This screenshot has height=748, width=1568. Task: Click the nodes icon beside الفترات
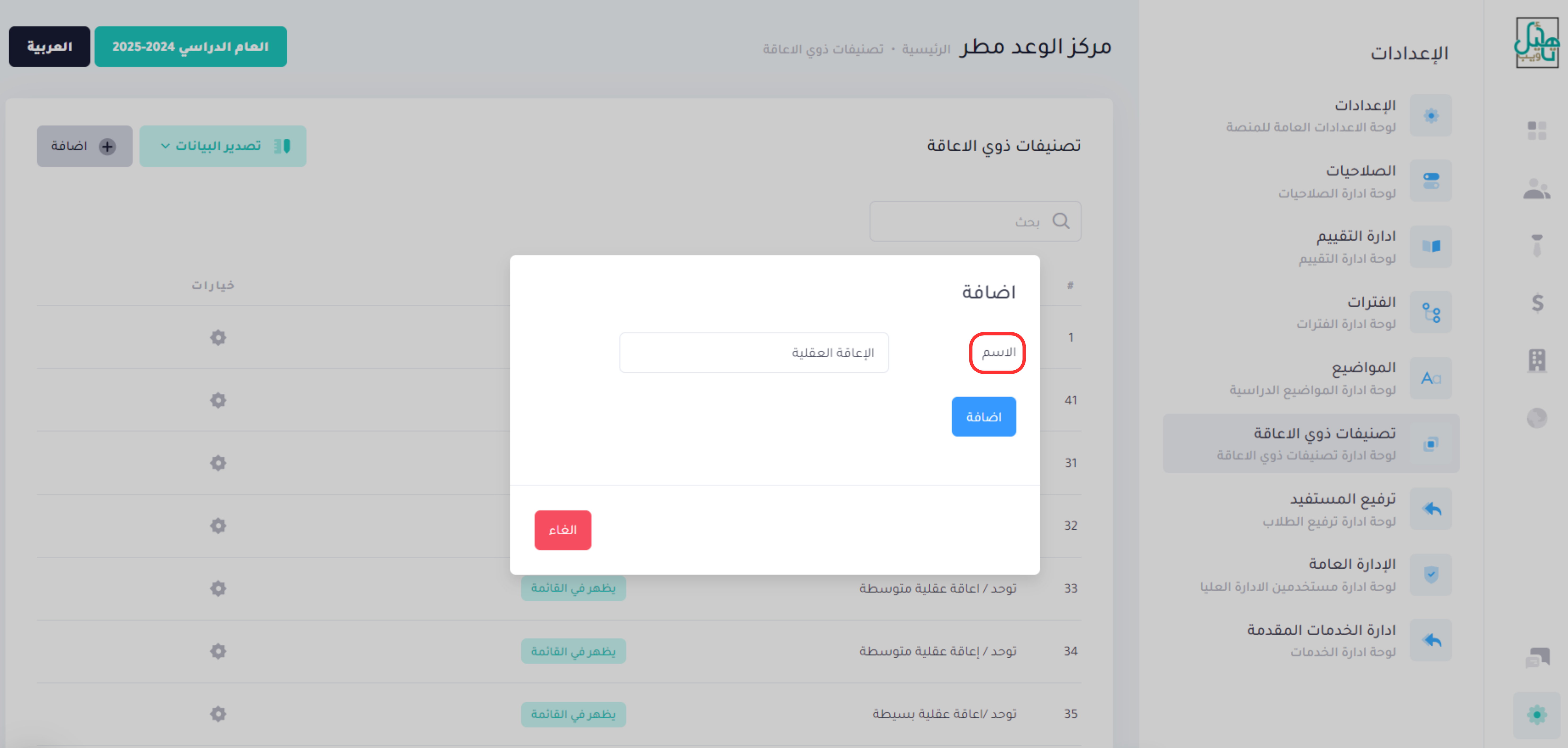tap(1431, 312)
